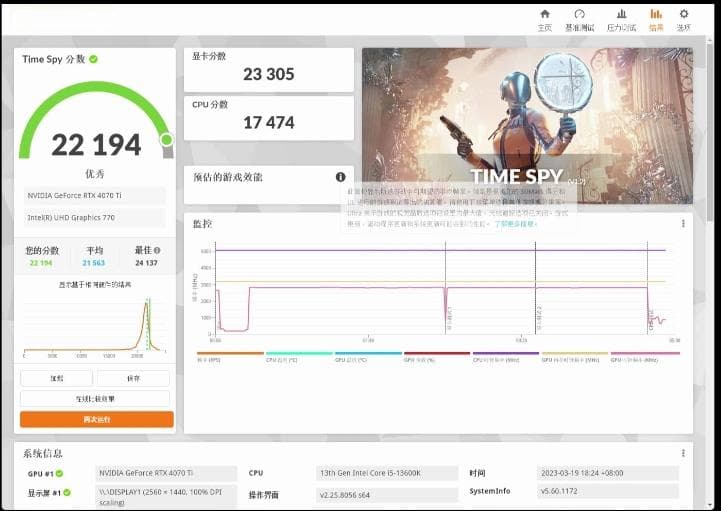
Task: Toggle the teal CPU 温度 legend series
Action: click(299, 357)
